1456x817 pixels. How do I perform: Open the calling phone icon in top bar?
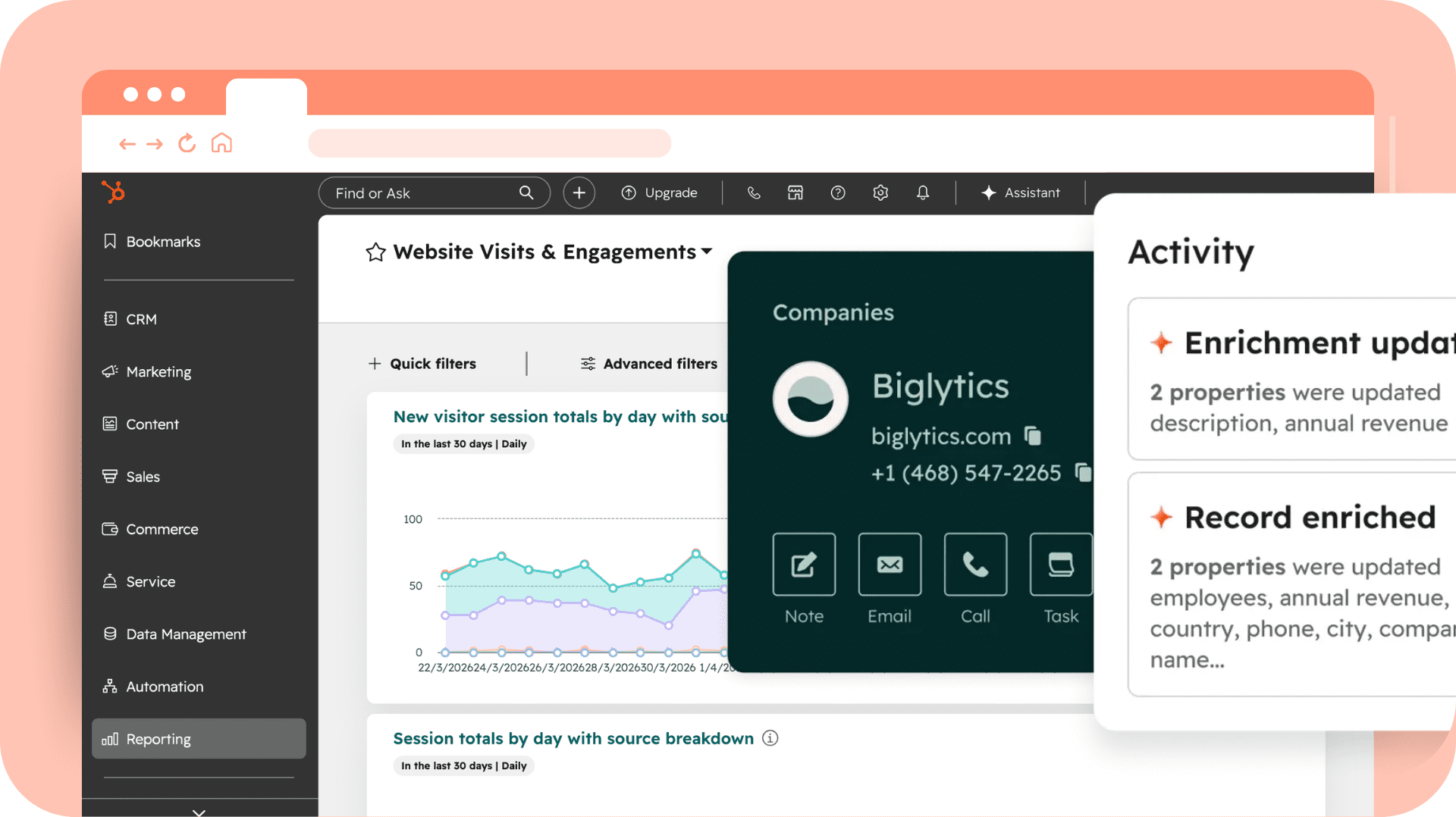753,193
